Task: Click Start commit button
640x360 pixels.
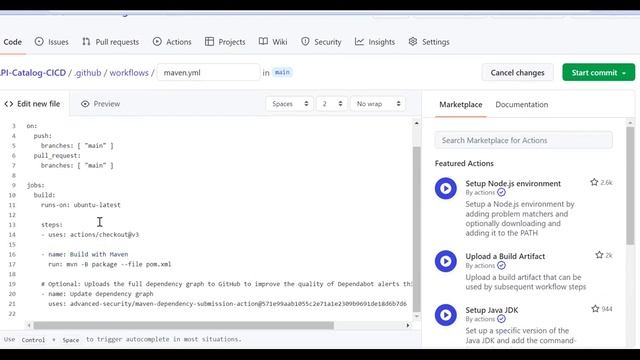Action: click(598, 73)
